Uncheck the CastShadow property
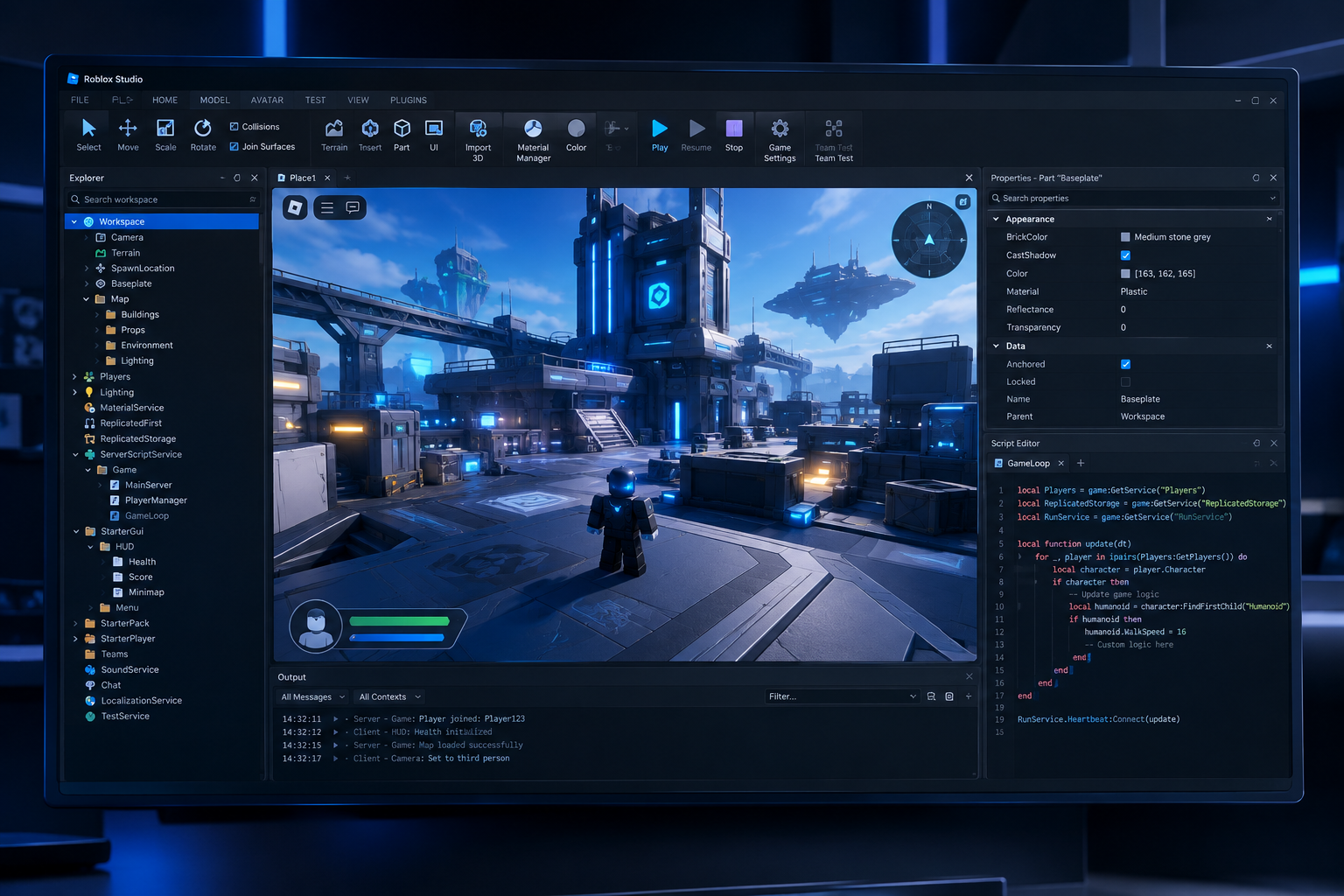 click(1126, 255)
